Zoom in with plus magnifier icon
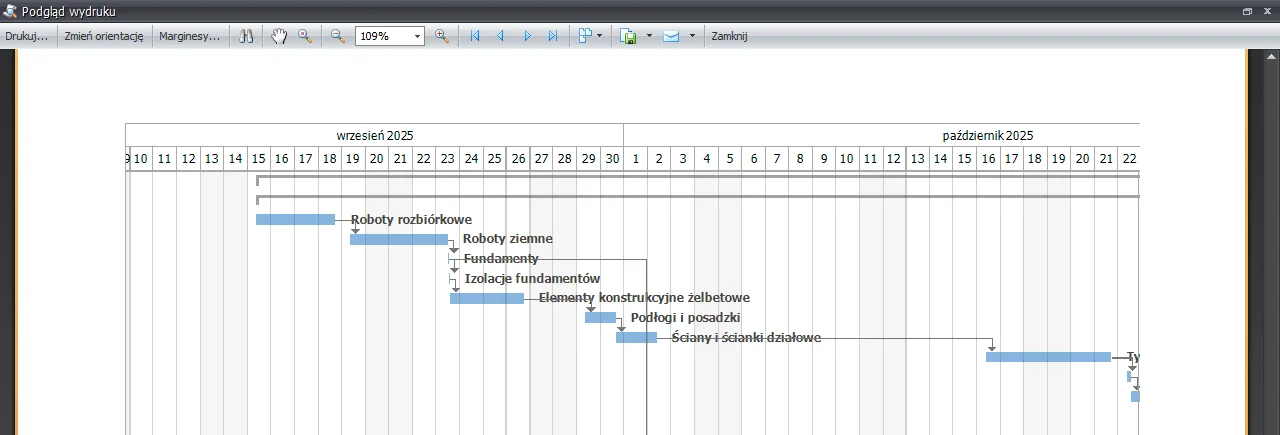Viewport: 1280px width, 435px height. click(x=441, y=36)
